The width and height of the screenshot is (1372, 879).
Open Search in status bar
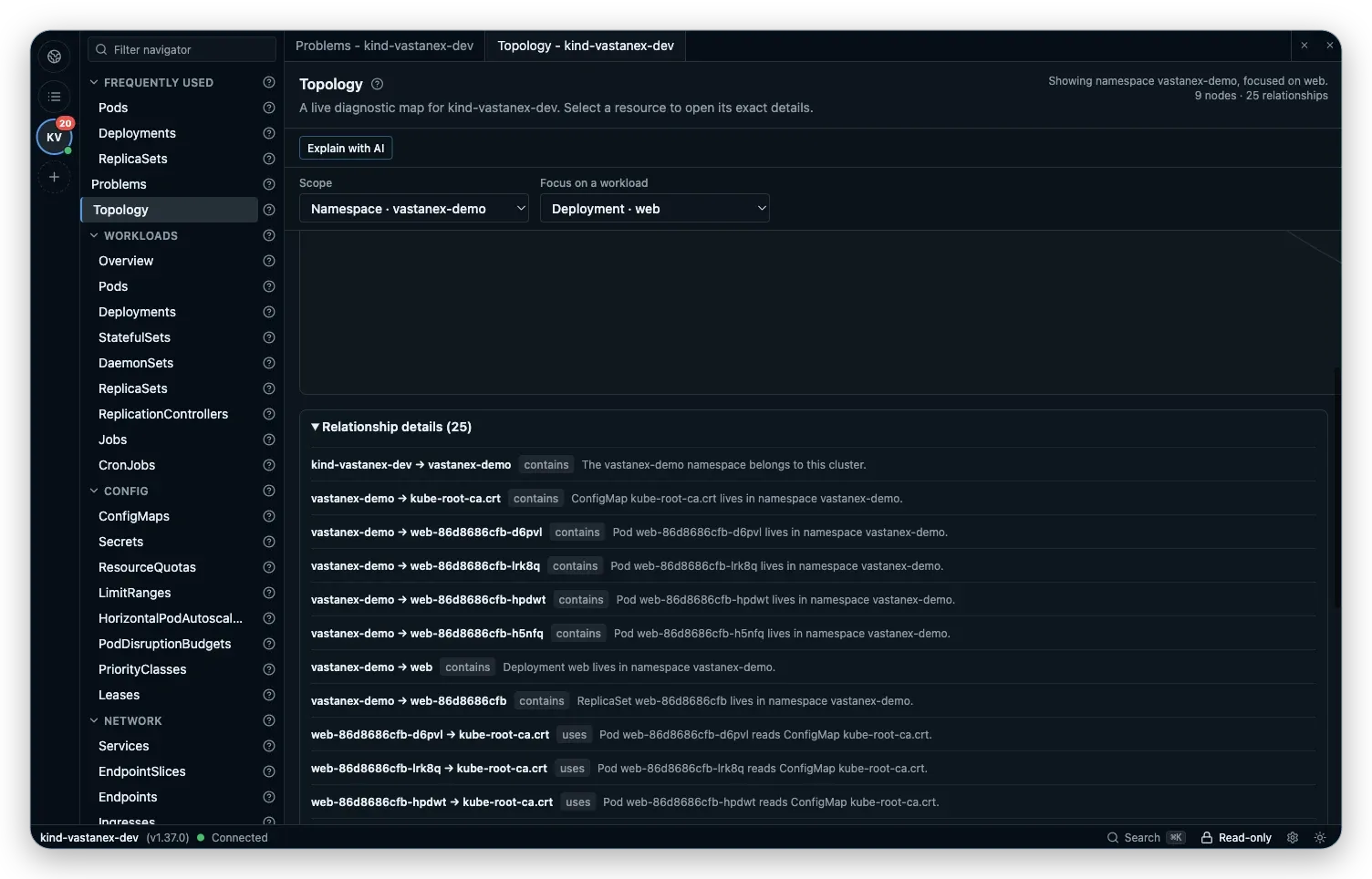[1146, 838]
